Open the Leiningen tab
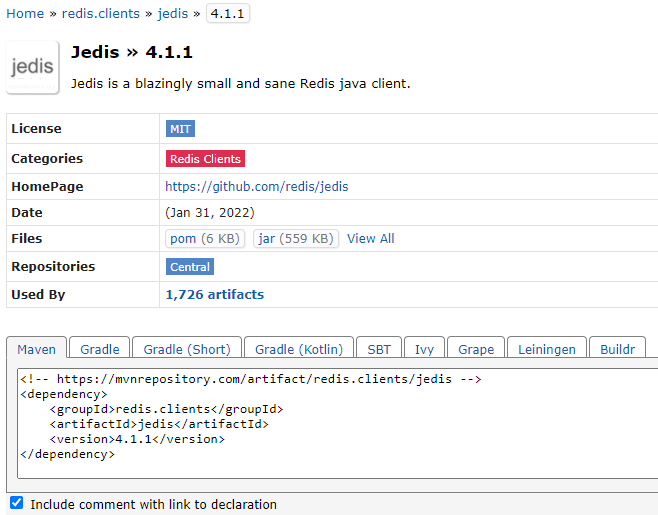Viewport: 658px width, 515px height. (547, 349)
